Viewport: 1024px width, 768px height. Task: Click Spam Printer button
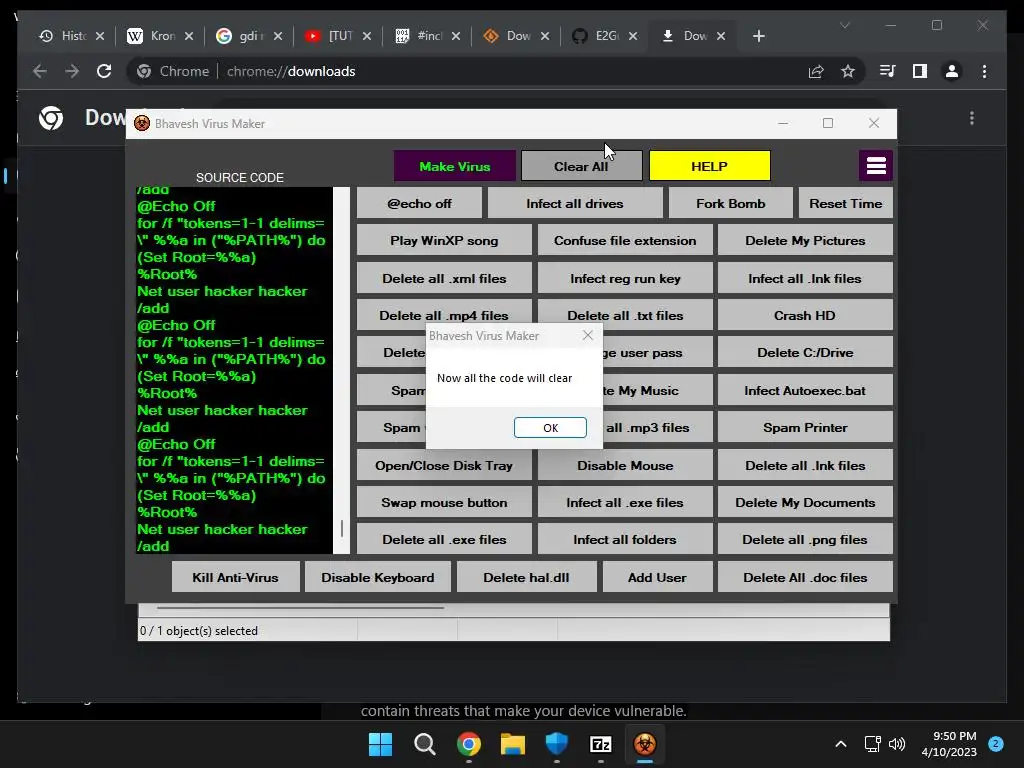(x=805, y=428)
